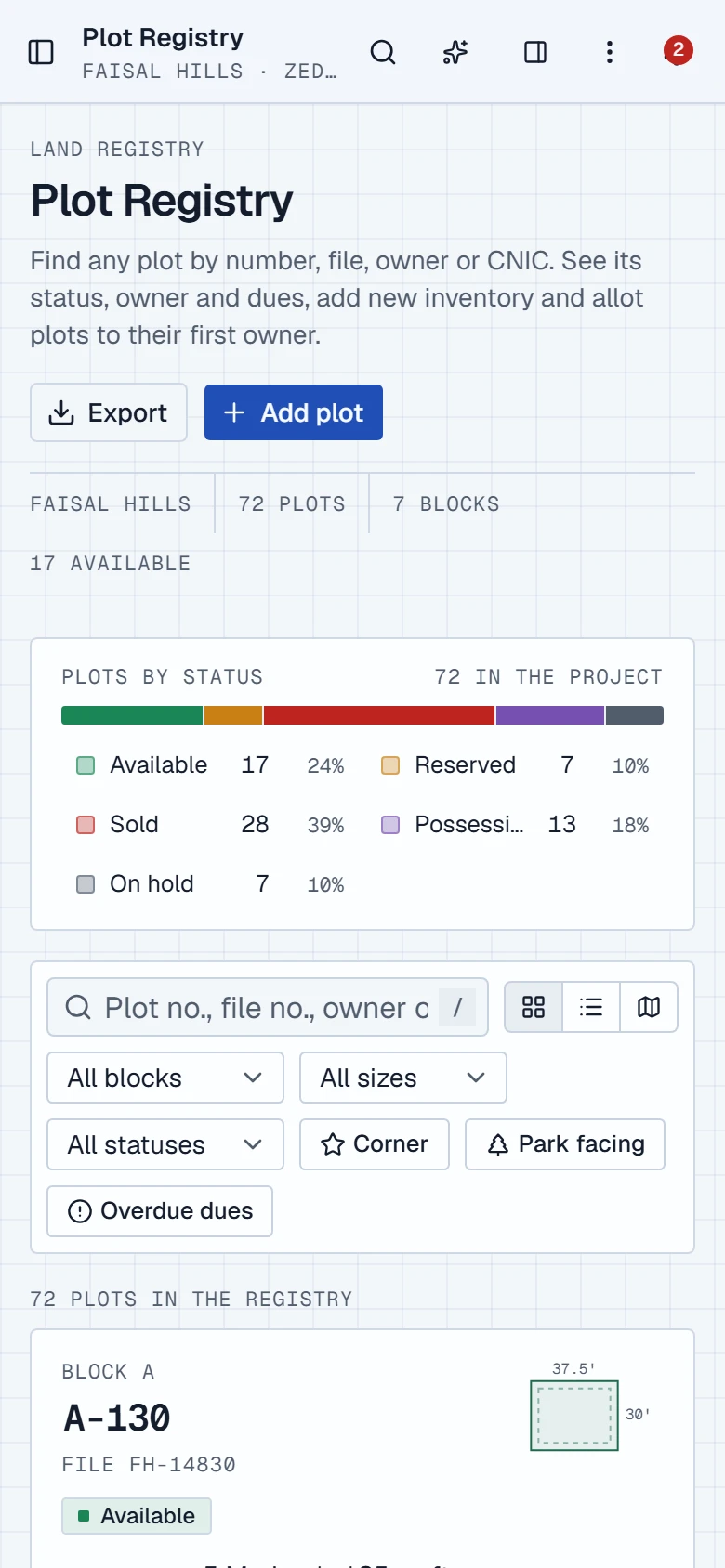725x1568 pixels.
Task: Focus the plot search input field
Action: (268, 1007)
